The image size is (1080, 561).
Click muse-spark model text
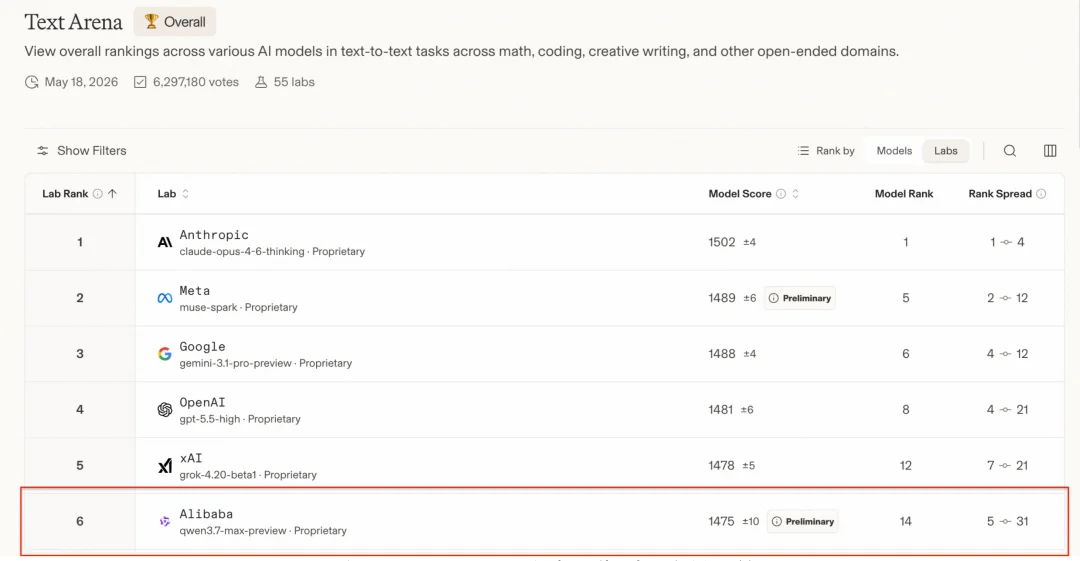click(208, 307)
